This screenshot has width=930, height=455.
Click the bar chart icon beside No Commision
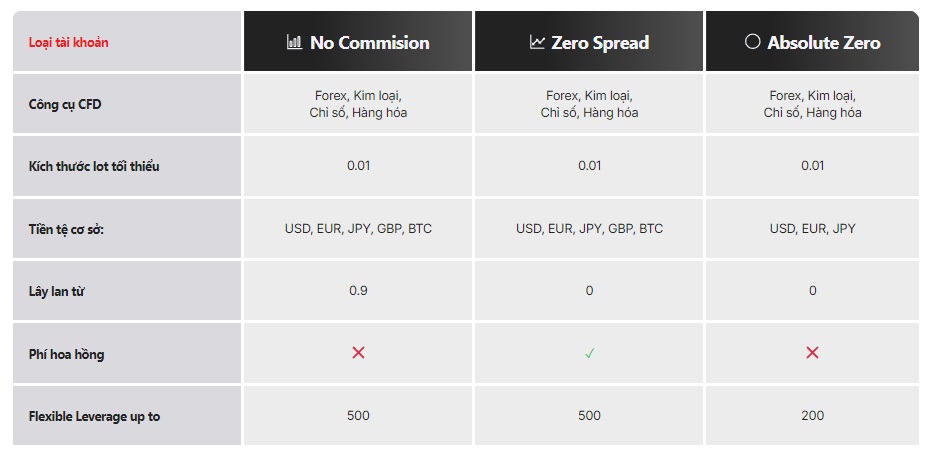point(294,42)
